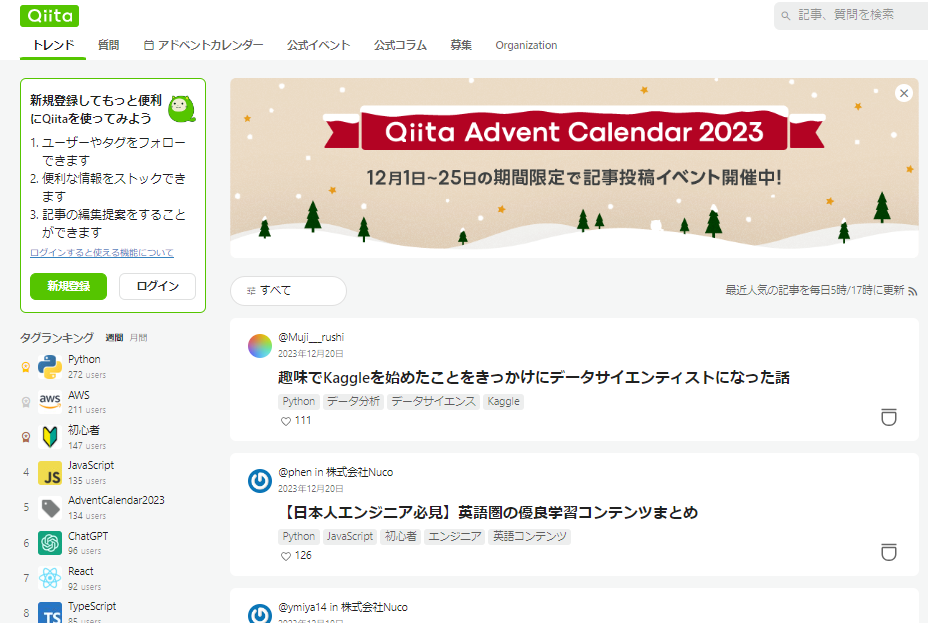
Task: Open the 質問 tab
Action: click(108, 46)
